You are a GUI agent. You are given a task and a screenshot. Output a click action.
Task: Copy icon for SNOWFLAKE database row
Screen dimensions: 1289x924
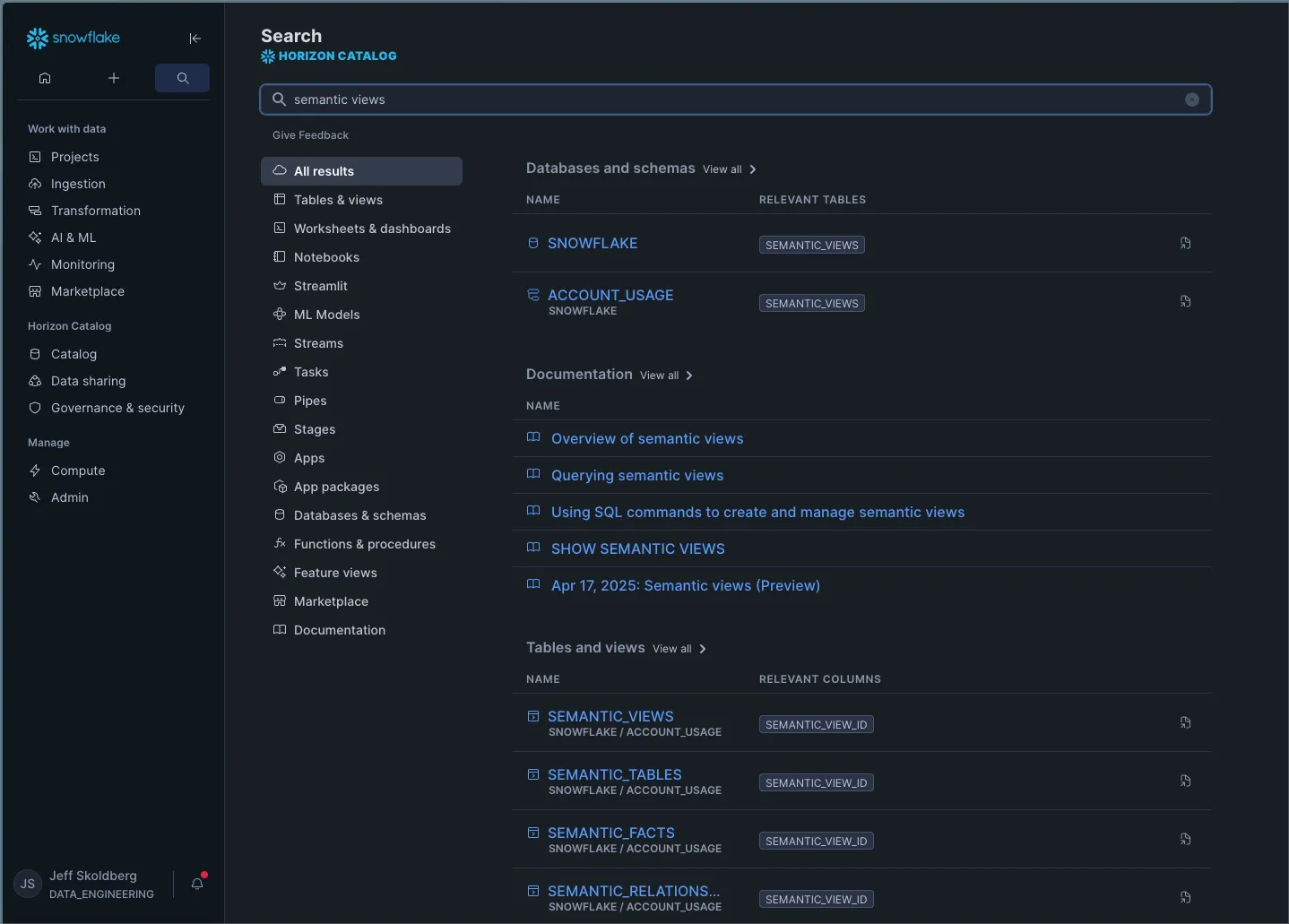(x=1185, y=243)
